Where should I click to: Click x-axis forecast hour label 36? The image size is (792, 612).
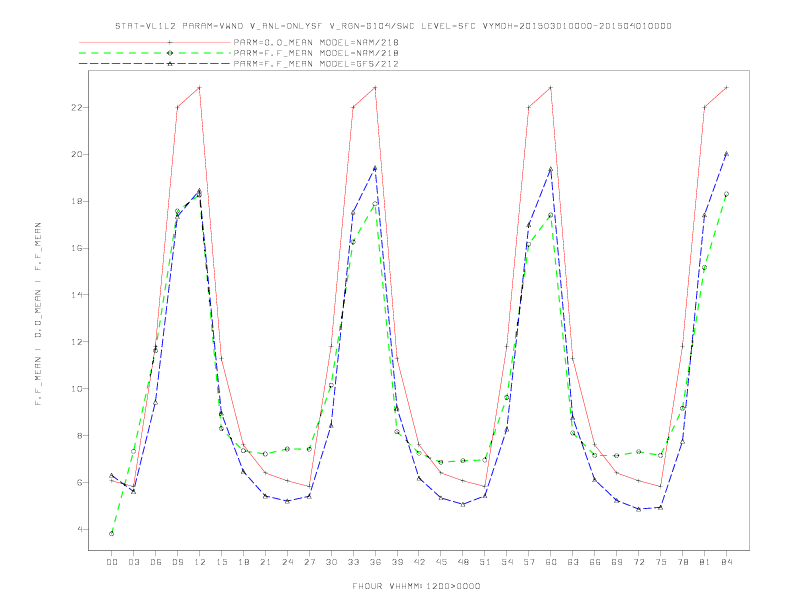pyautogui.click(x=375, y=562)
